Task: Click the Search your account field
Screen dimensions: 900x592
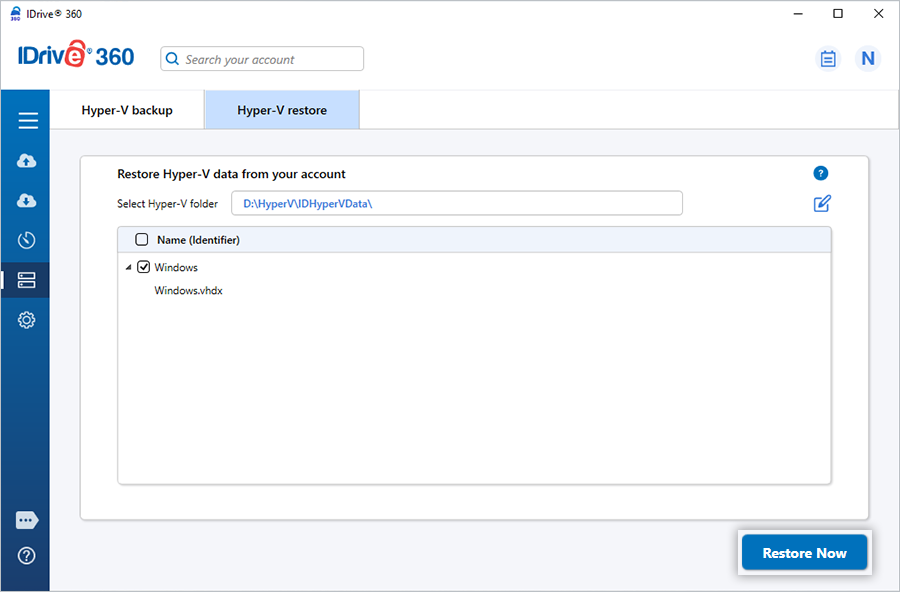Action: pyautogui.click(x=270, y=59)
